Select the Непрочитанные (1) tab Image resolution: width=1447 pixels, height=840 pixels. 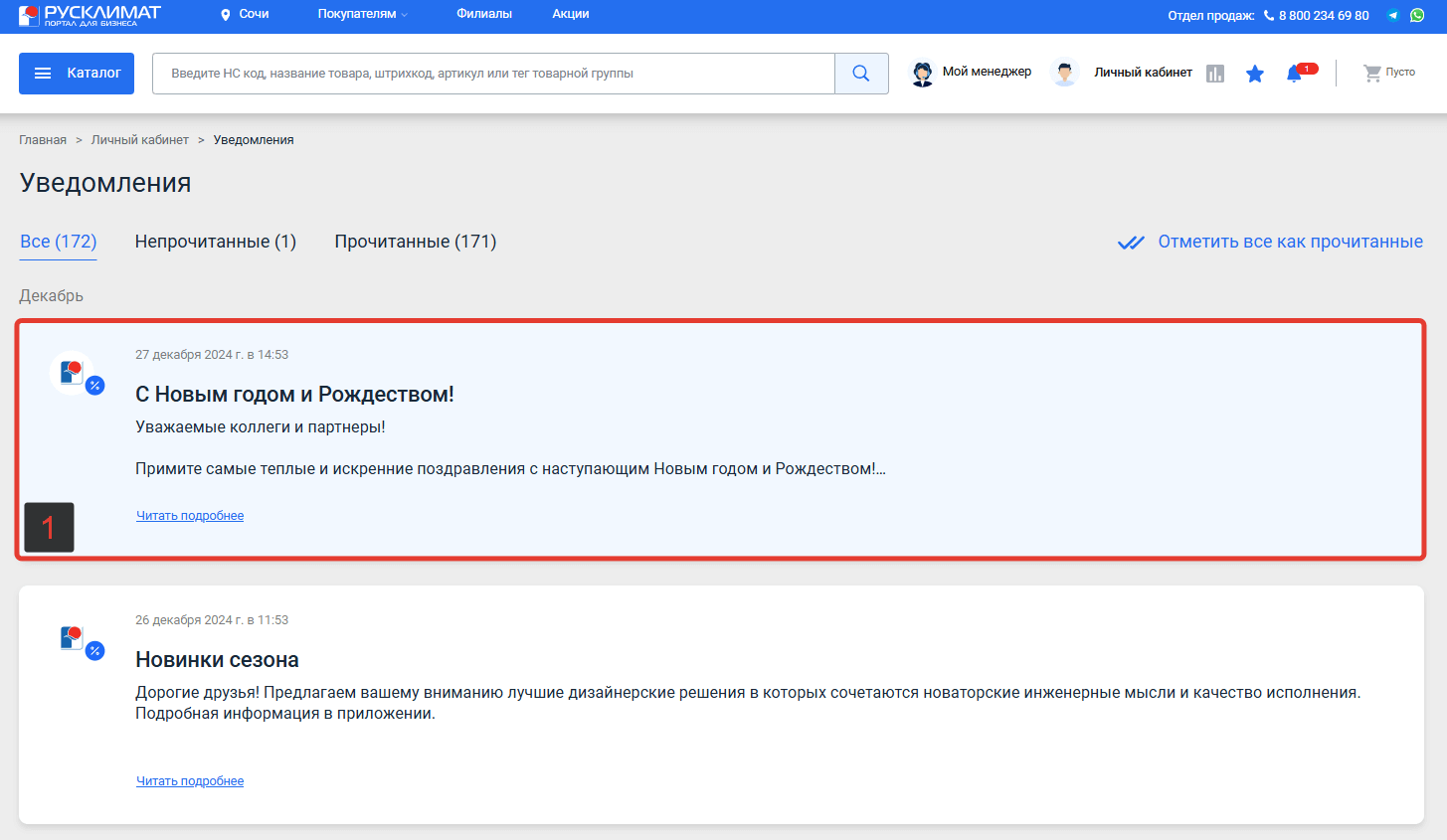tap(216, 242)
